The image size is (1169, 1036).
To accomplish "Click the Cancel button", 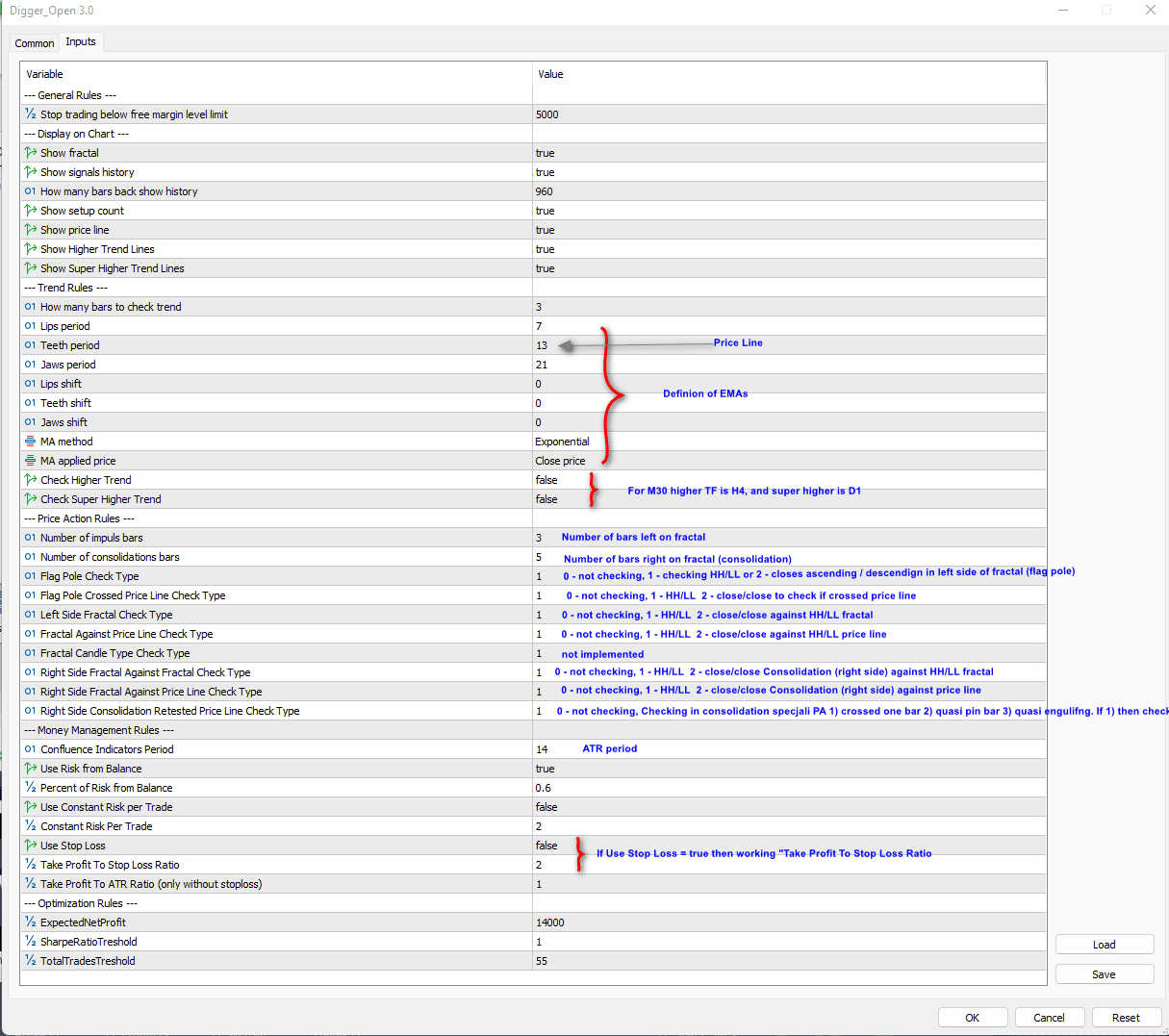I will tap(1050, 1018).
